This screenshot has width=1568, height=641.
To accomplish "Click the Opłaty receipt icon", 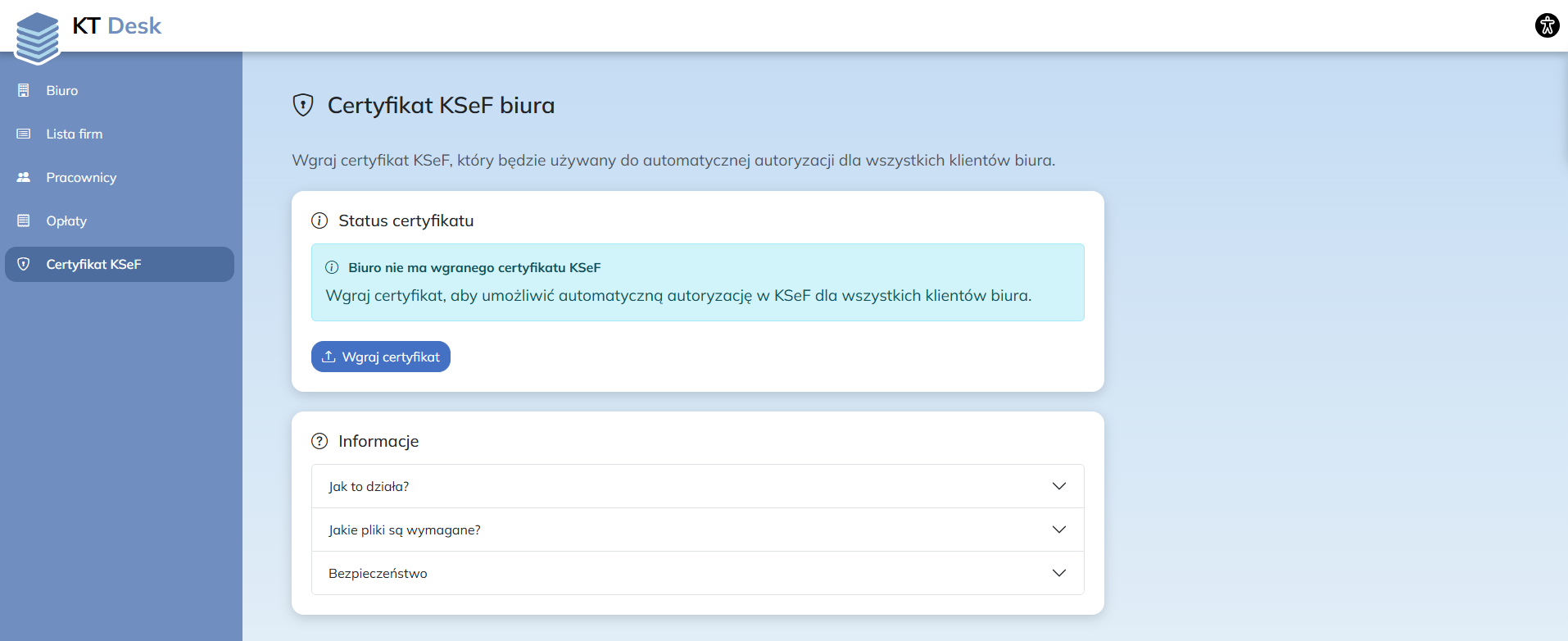I will point(24,220).
